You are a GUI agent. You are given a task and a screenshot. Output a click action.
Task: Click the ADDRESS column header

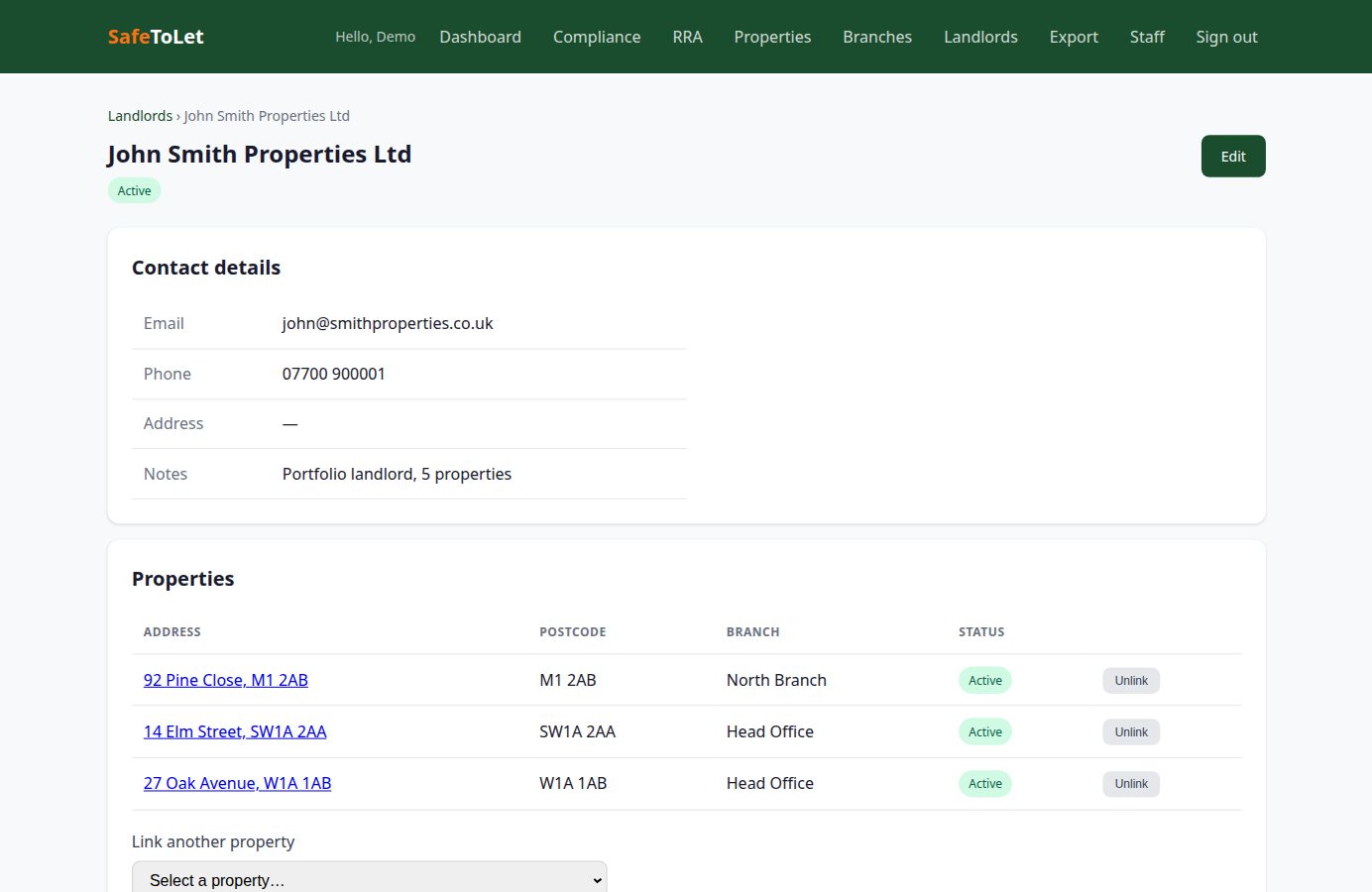click(x=172, y=631)
